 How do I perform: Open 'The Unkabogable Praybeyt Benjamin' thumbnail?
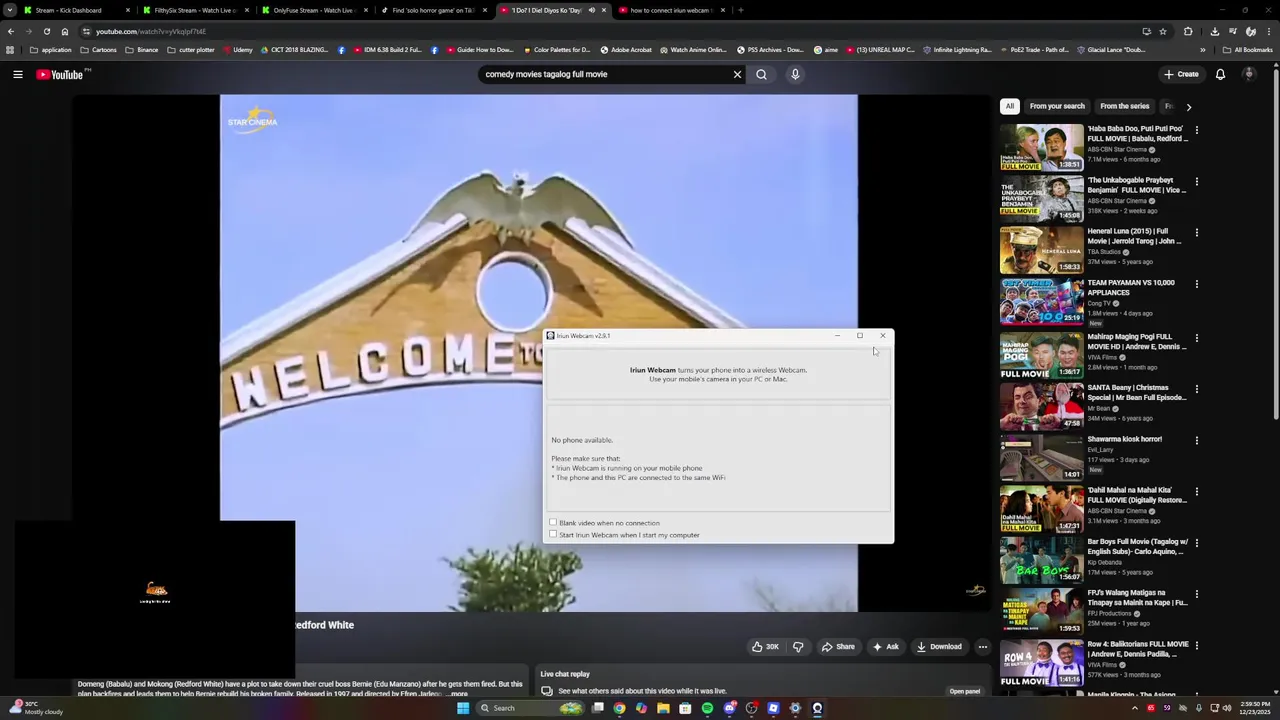(1041, 198)
